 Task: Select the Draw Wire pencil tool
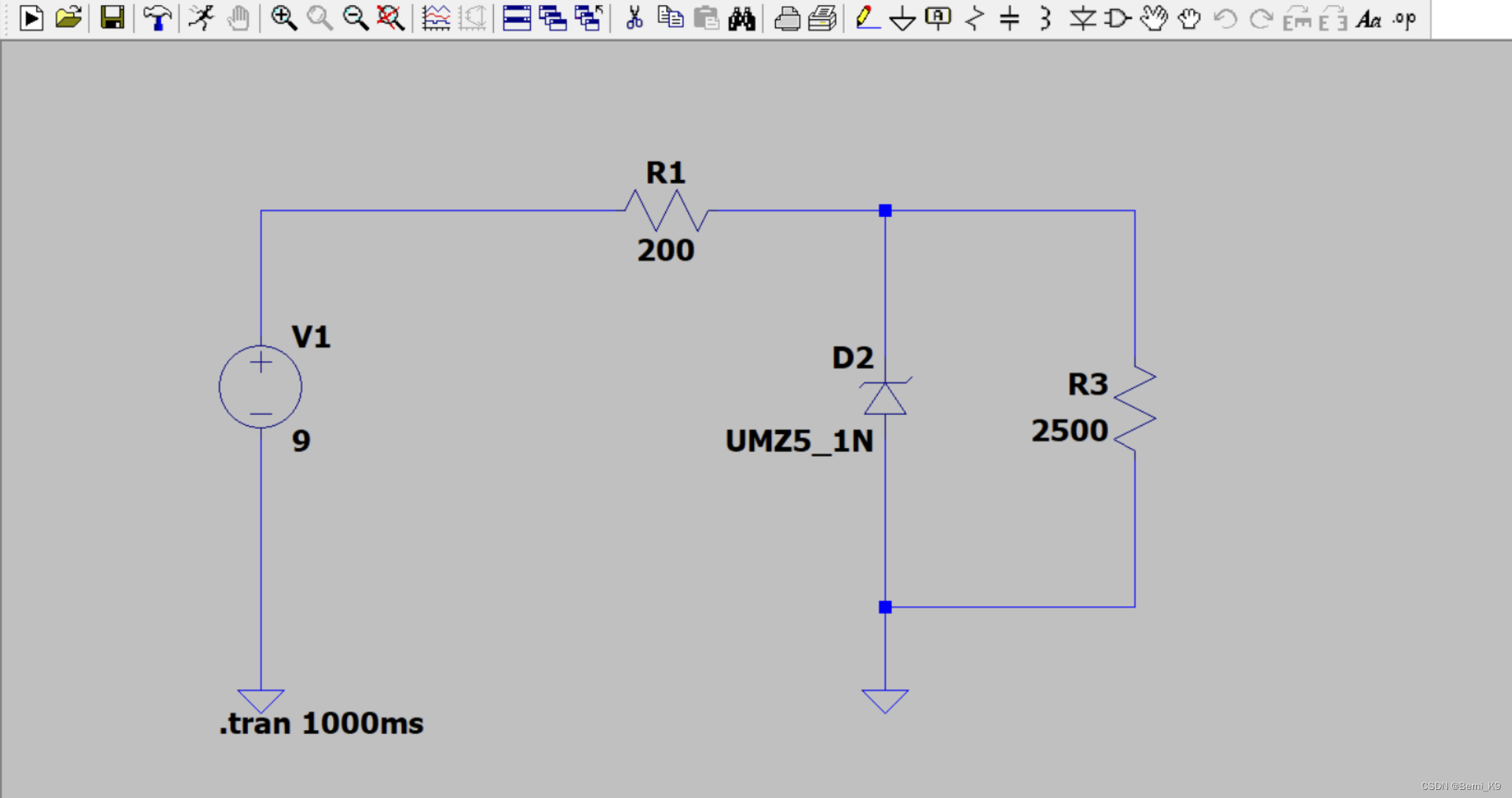click(867, 18)
